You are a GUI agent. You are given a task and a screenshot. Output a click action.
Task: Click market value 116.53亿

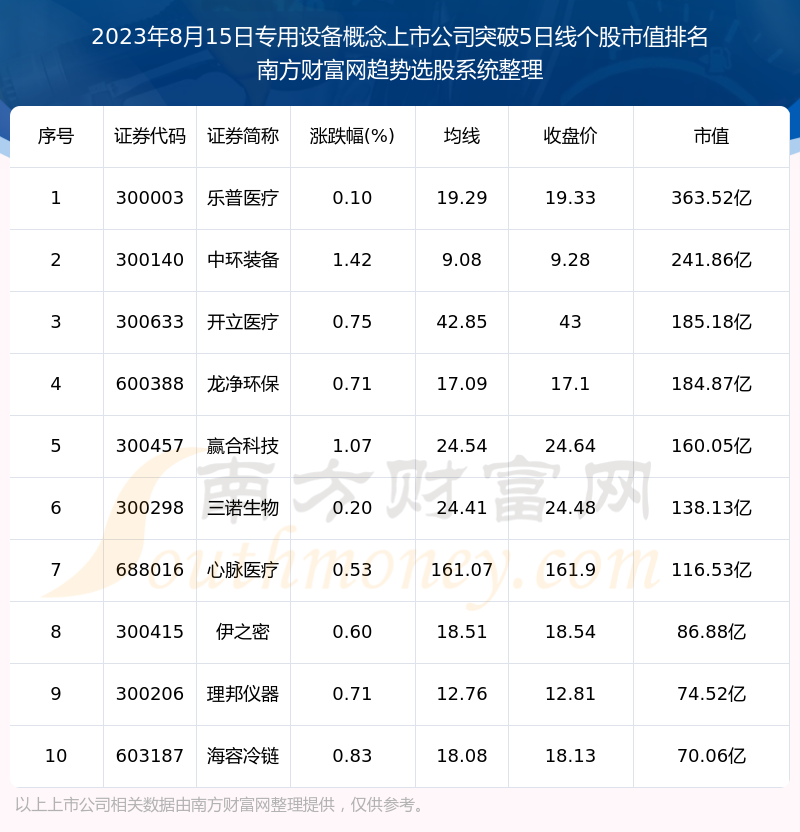coord(711,570)
